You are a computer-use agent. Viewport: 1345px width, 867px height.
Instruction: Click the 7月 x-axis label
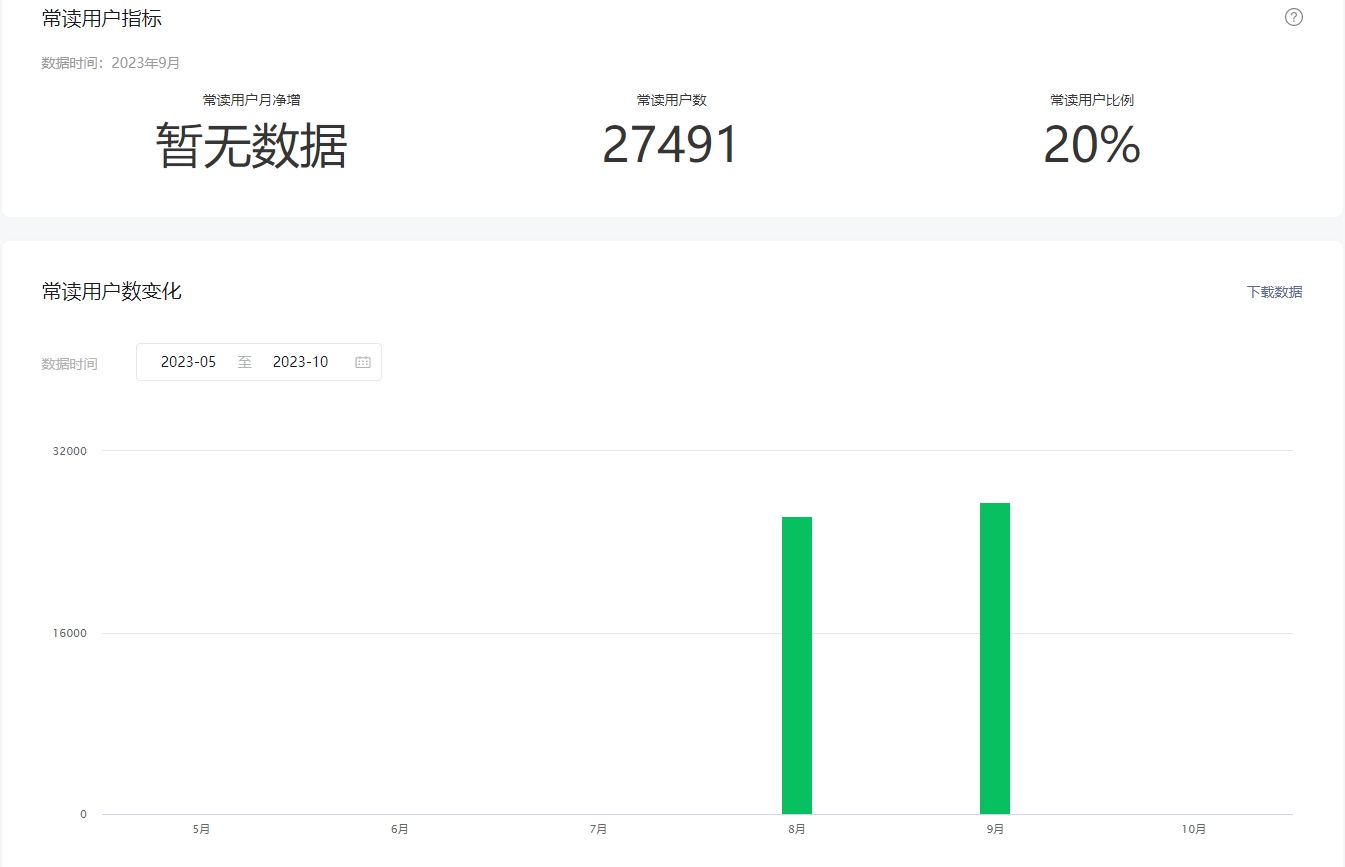tap(598, 829)
